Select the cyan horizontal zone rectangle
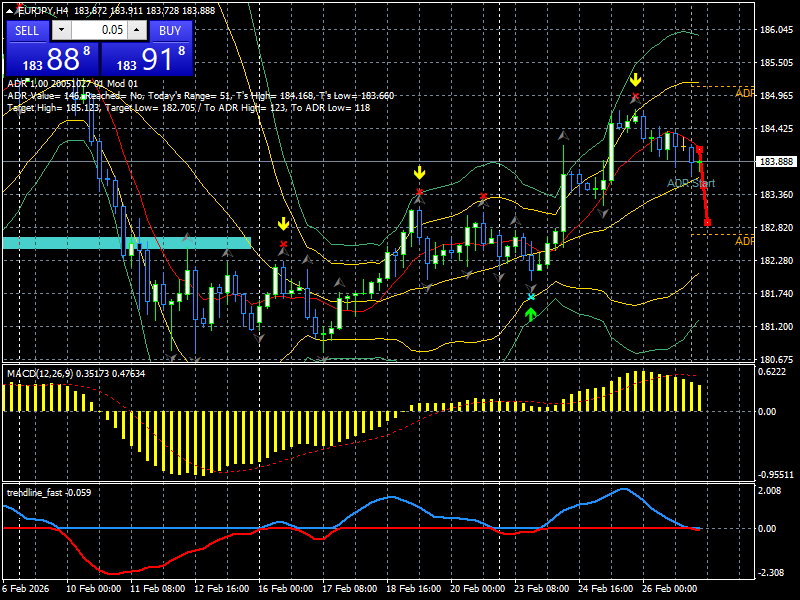Image resolution: width=800 pixels, height=600 pixels. pos(127,243)
